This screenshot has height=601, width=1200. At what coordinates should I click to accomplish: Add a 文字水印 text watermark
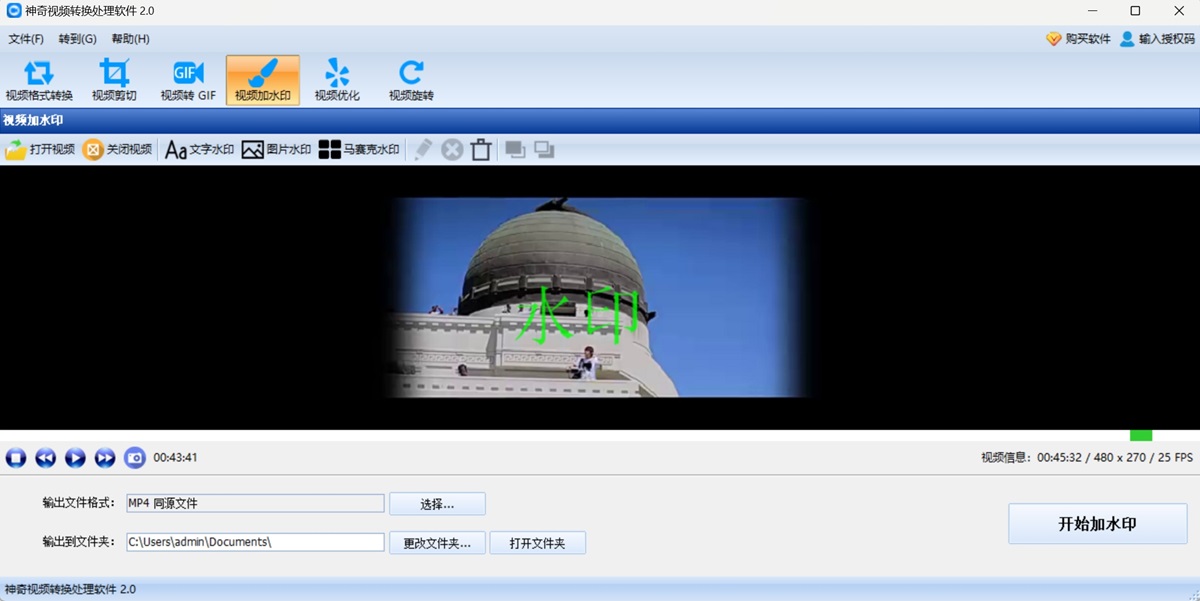[x=199, y=150]
